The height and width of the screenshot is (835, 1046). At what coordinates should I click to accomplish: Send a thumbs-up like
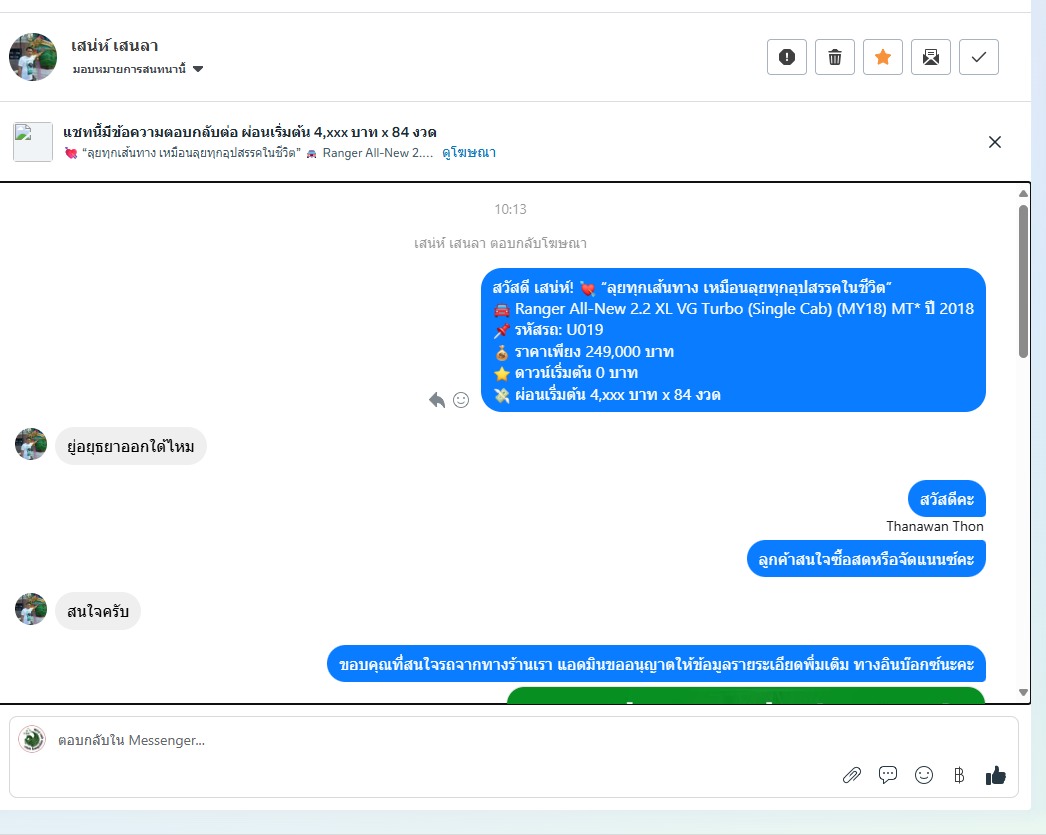(995, 775)
